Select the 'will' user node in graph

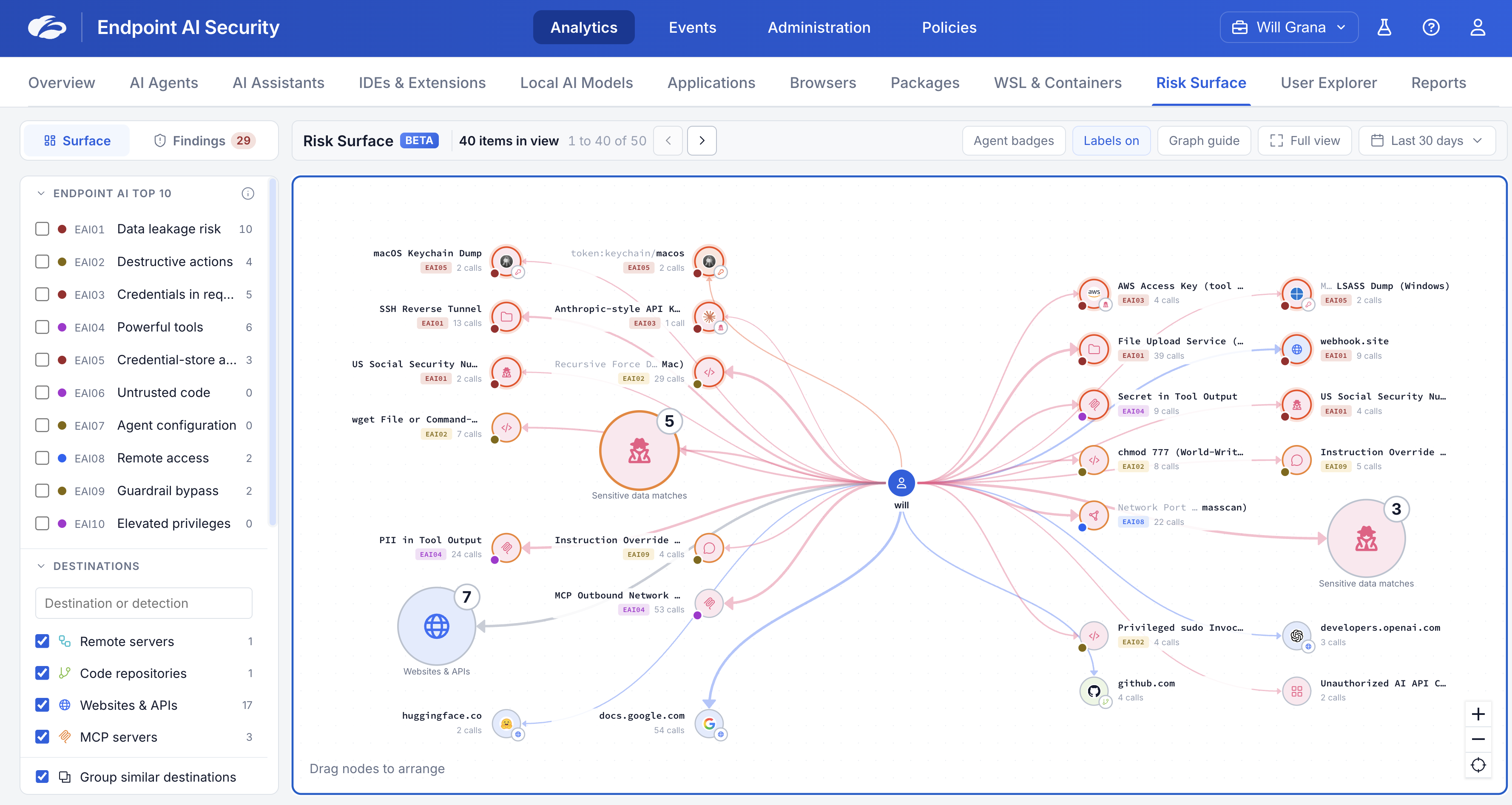[x=901, y=483]
